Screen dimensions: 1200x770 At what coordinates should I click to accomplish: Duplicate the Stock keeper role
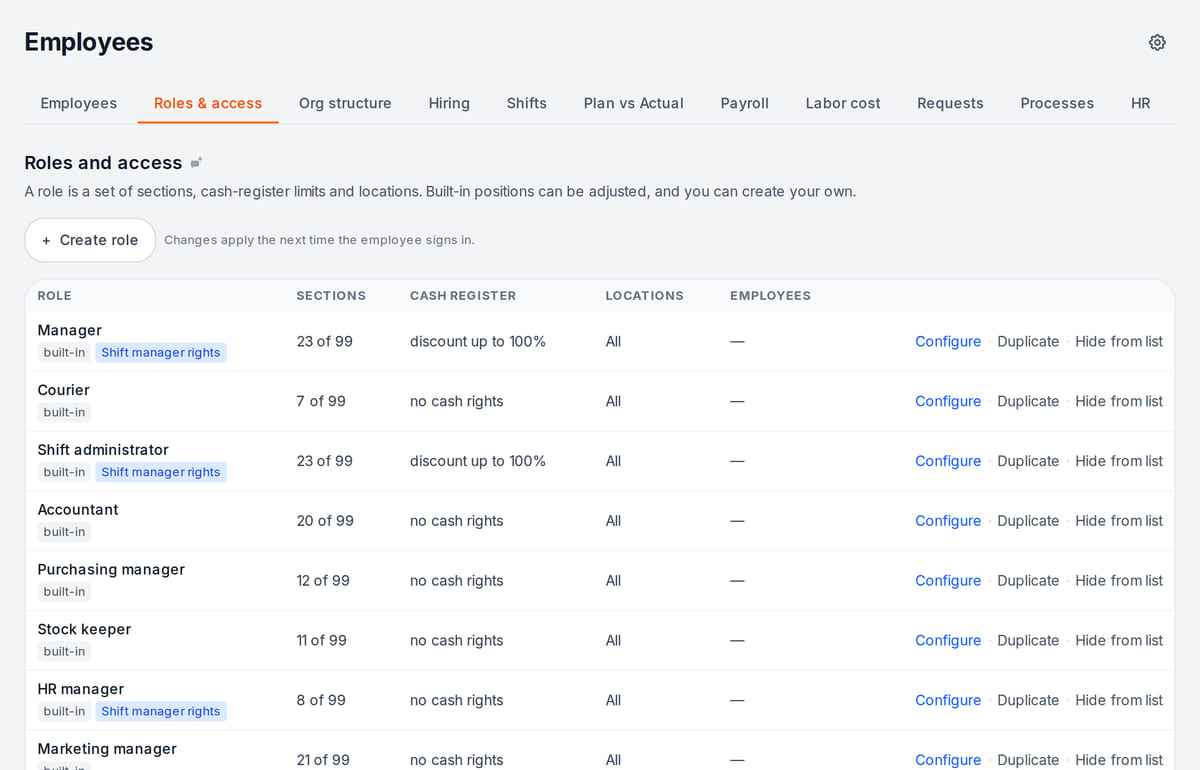(x=1028, y=641)
